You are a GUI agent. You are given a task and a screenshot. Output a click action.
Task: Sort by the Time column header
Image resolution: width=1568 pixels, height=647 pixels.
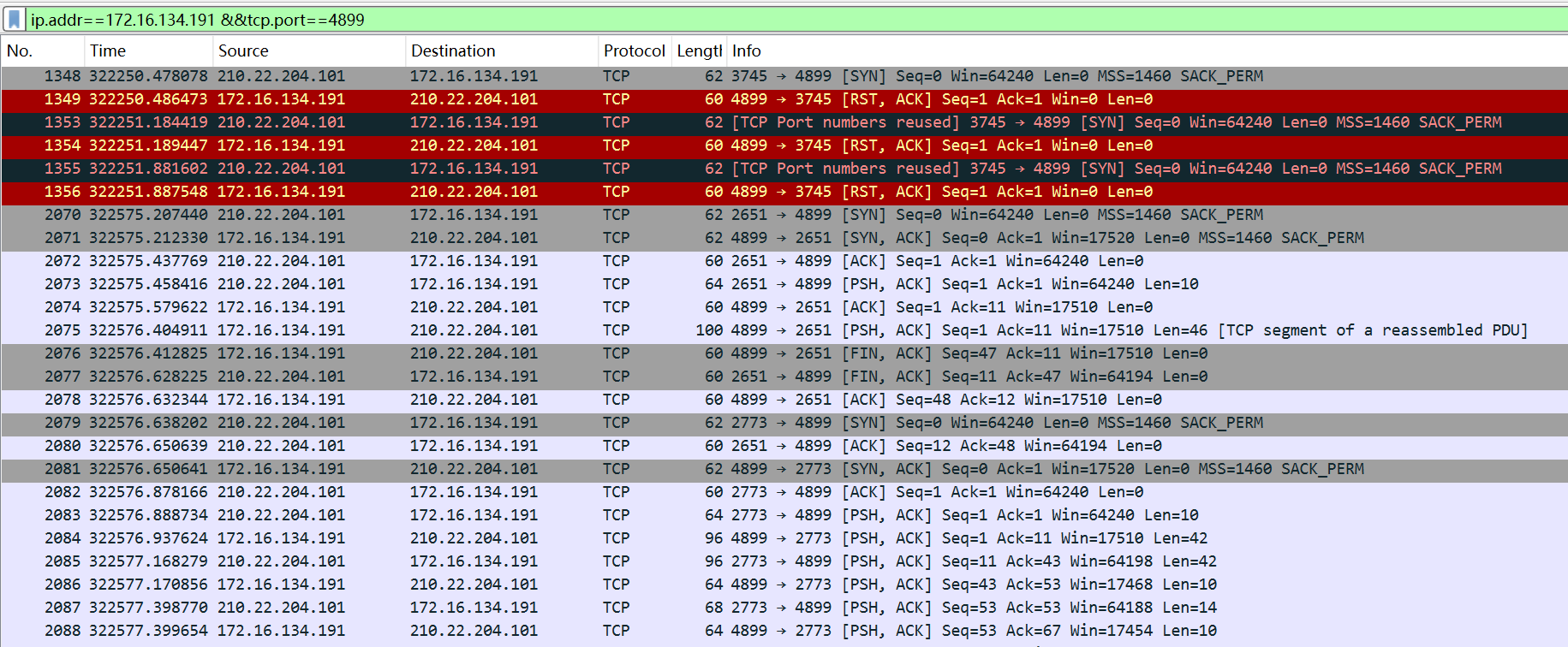pyautogui.click(x=148, y=50)
